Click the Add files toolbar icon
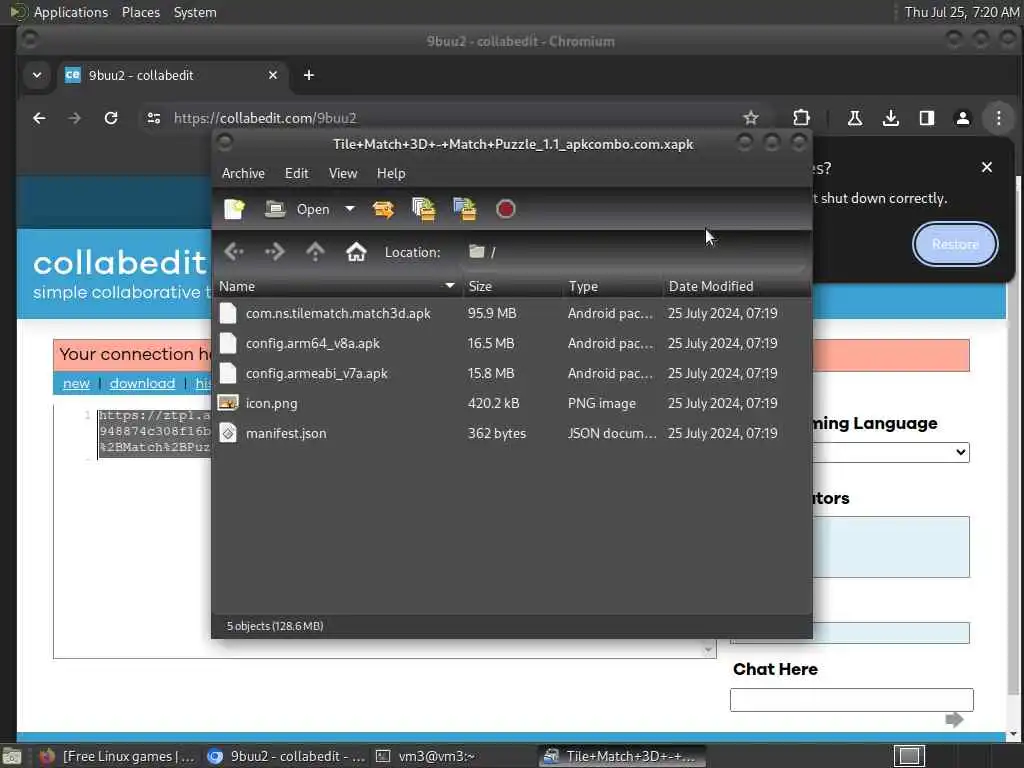 pos(424,209)
